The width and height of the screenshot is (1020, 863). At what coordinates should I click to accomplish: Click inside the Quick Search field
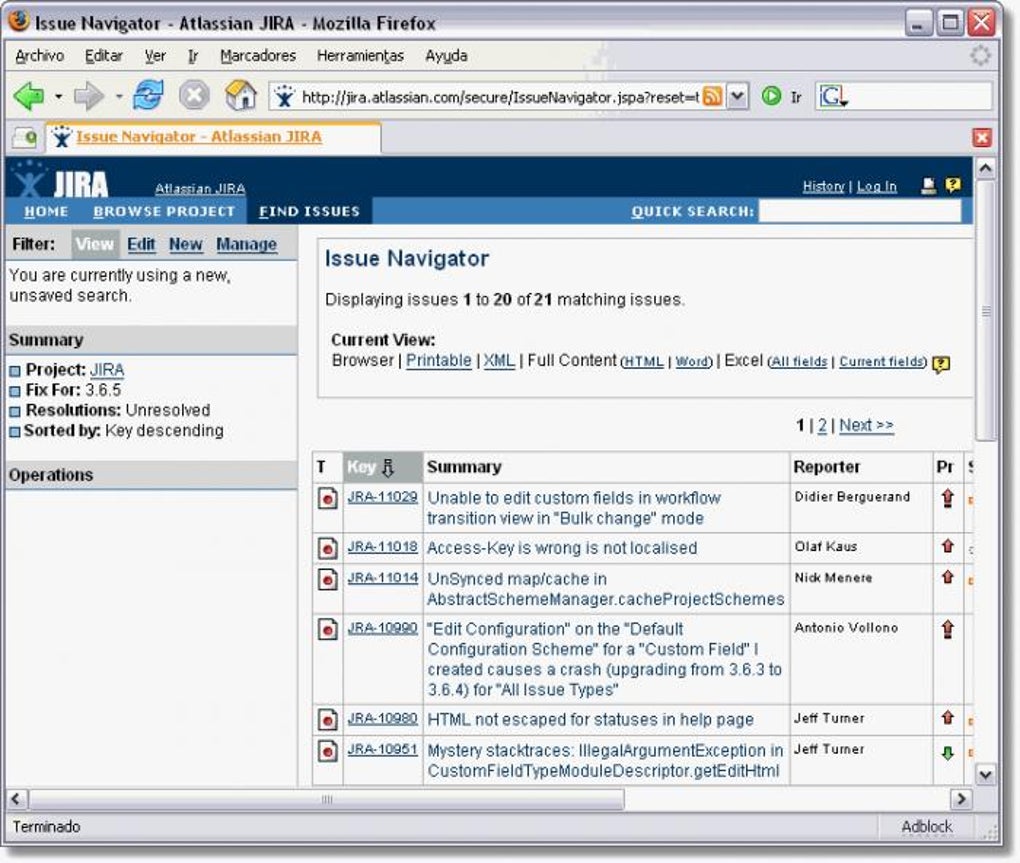coord(860,211)
